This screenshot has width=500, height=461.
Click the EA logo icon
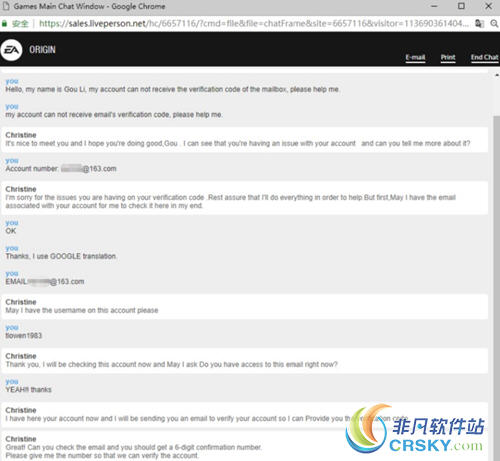[11, 50]
